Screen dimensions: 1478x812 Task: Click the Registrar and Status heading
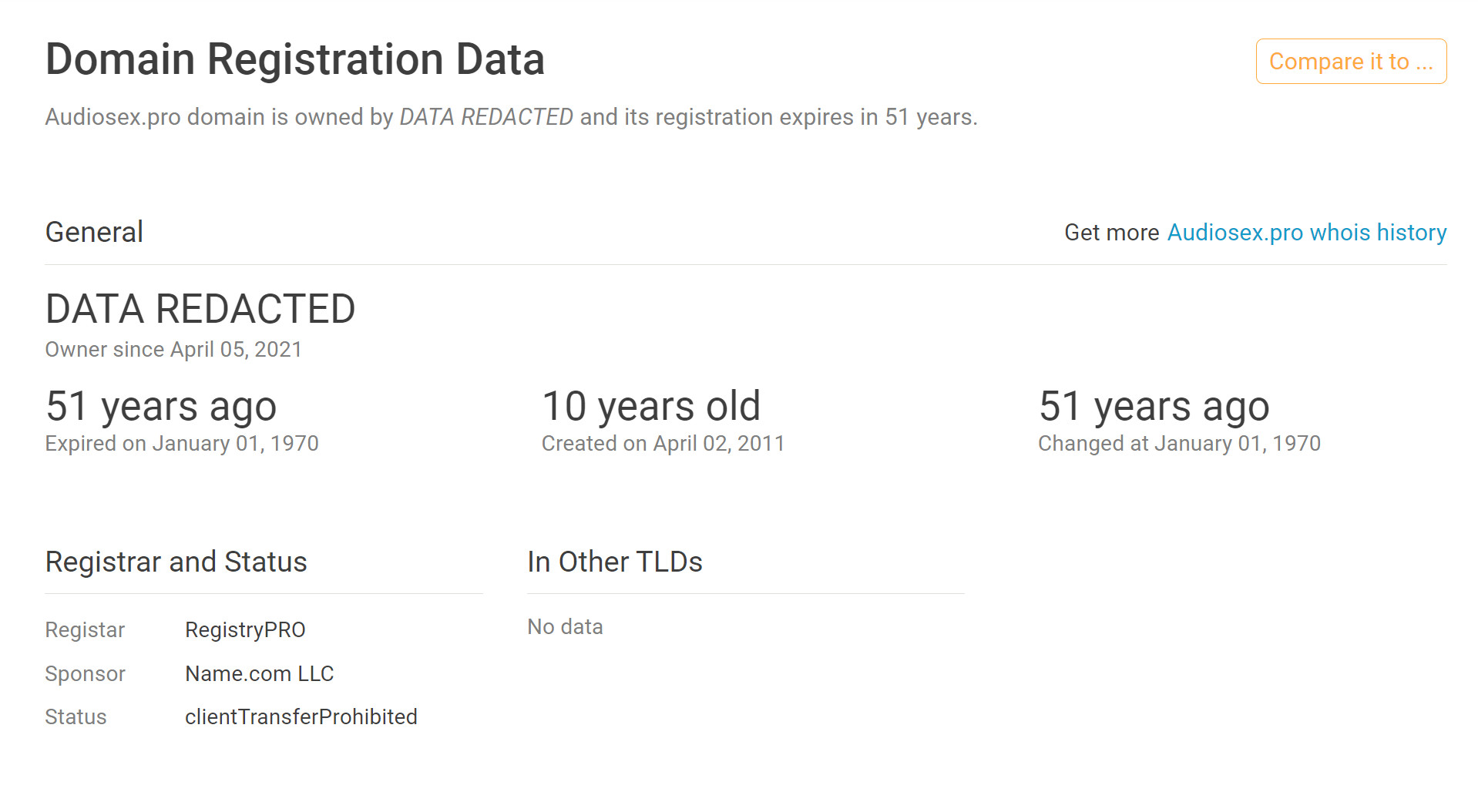click(176, 562)
